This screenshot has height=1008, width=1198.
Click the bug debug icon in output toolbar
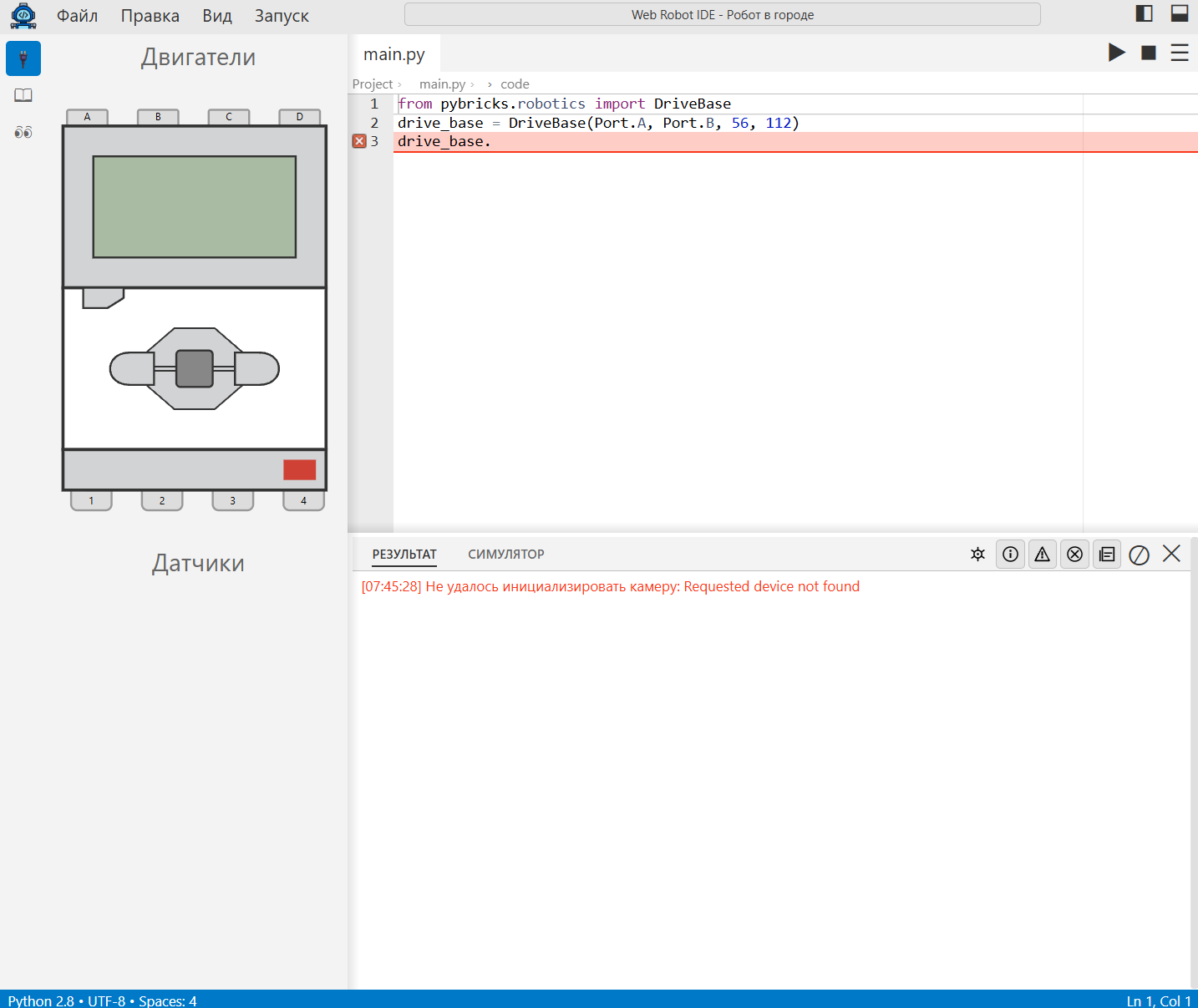[978, 554]
